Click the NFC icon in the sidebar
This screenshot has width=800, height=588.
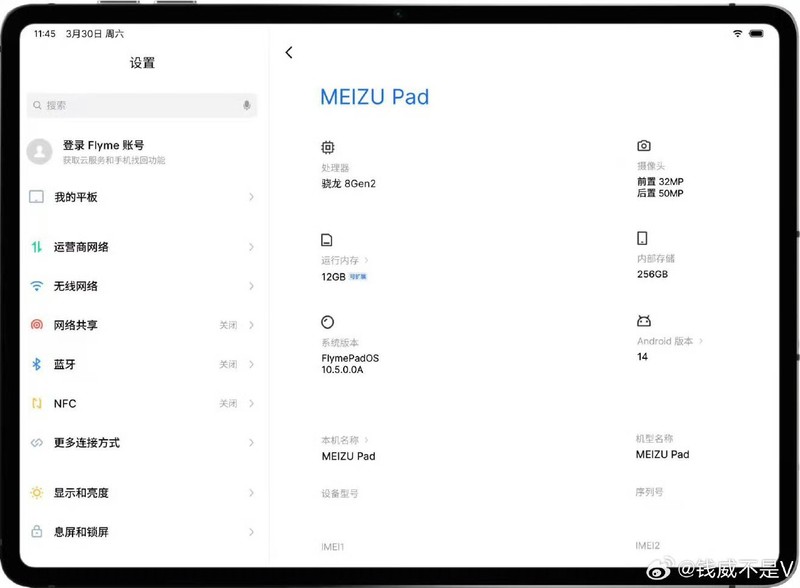click(x=36, y=403)
